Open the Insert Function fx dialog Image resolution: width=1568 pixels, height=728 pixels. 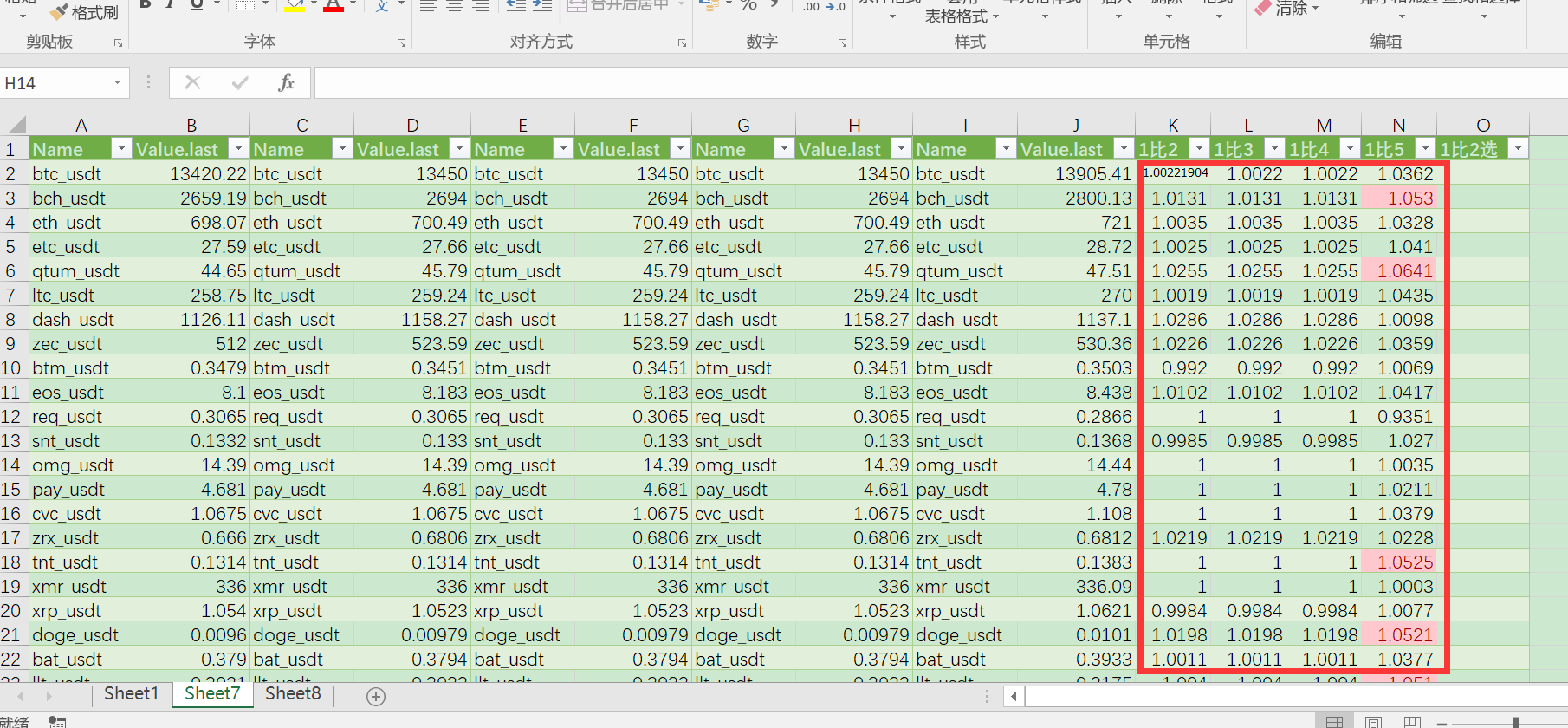pos(286,82)
